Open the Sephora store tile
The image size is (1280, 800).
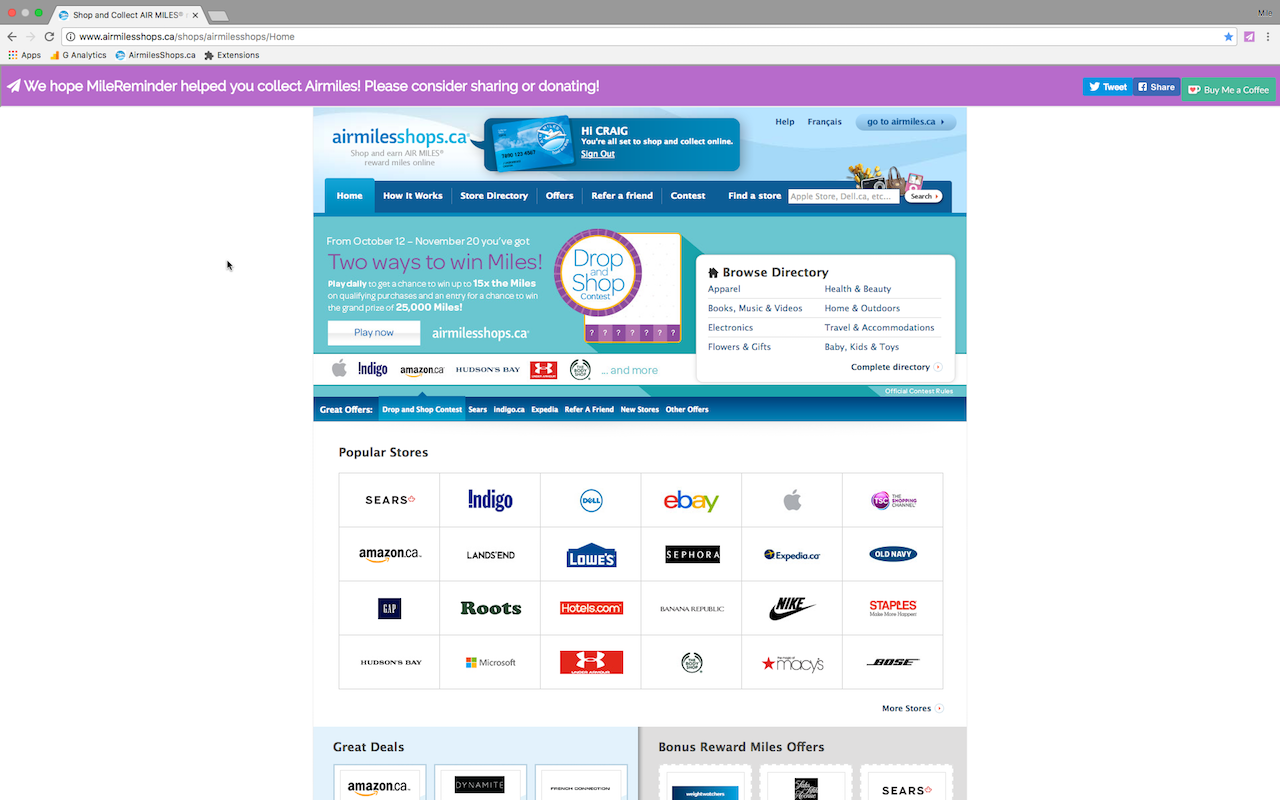691,554
